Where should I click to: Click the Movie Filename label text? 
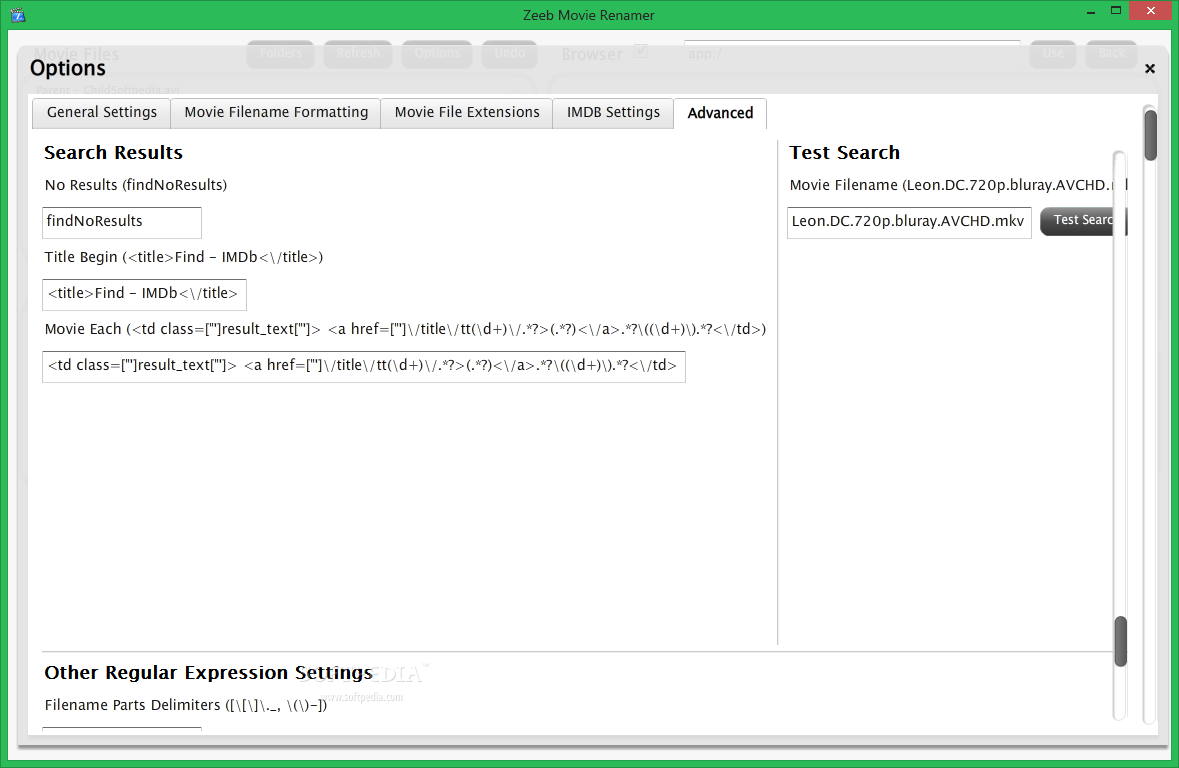[958, 185]
